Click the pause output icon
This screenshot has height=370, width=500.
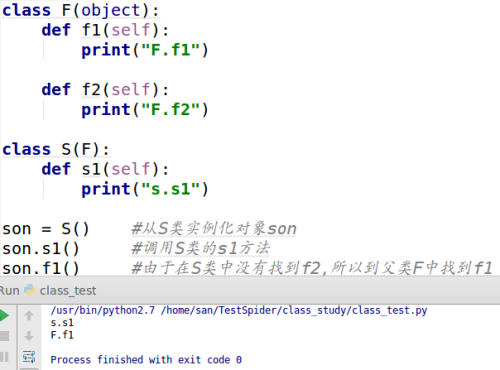tap(4, 357)
